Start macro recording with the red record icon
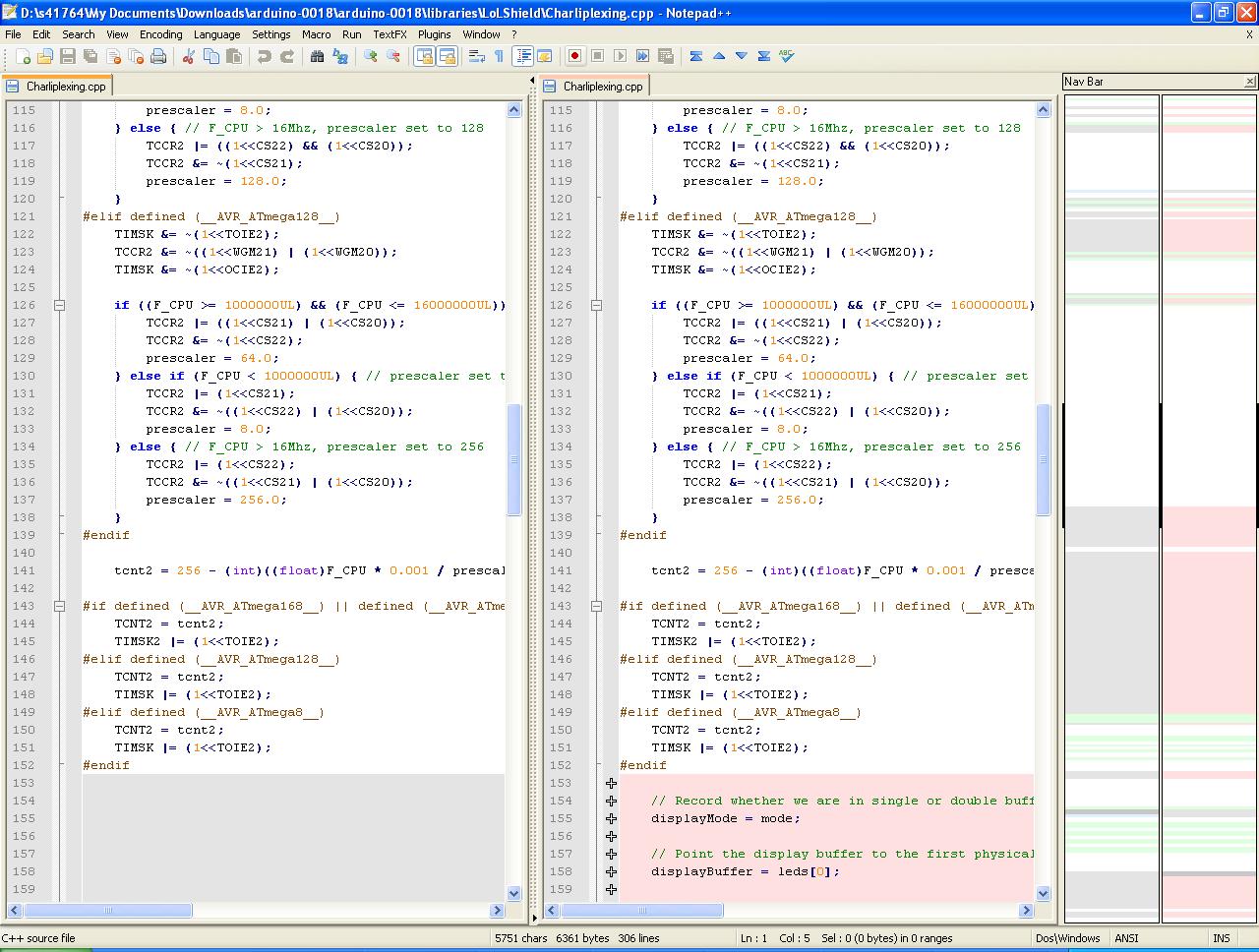The height and width of the screenshot is (952, 1259). click(573, 56)
